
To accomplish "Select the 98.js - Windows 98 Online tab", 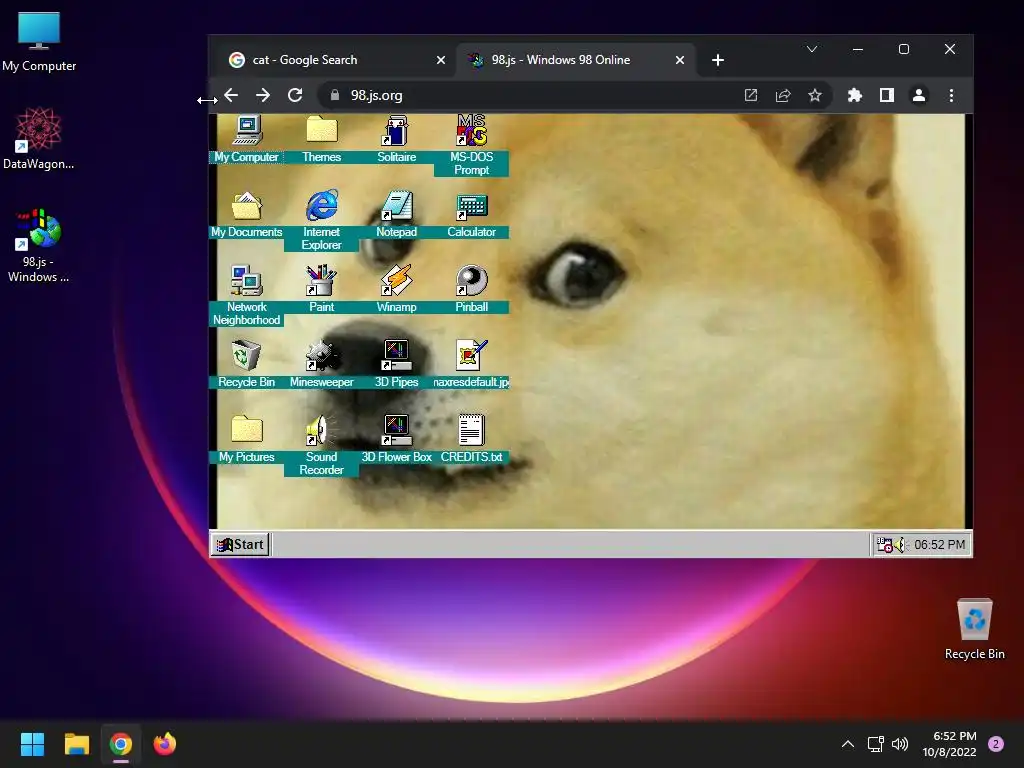I will pos(575,60).
